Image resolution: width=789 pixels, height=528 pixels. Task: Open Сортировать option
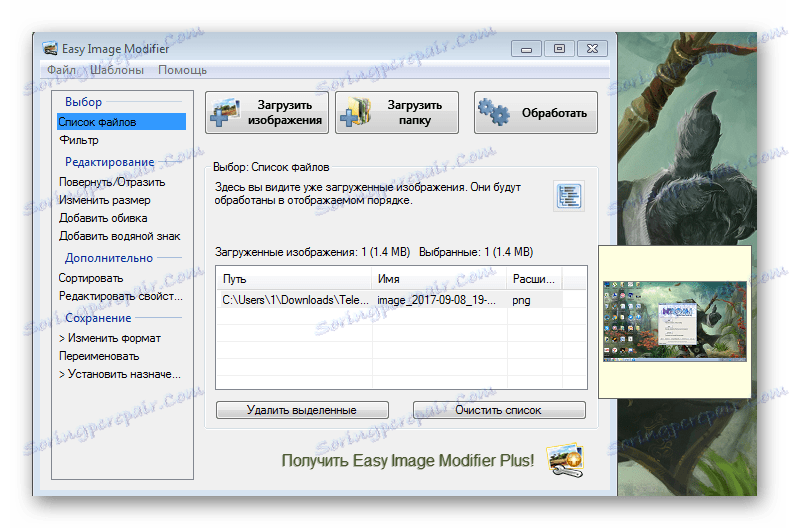click(91, 278)
